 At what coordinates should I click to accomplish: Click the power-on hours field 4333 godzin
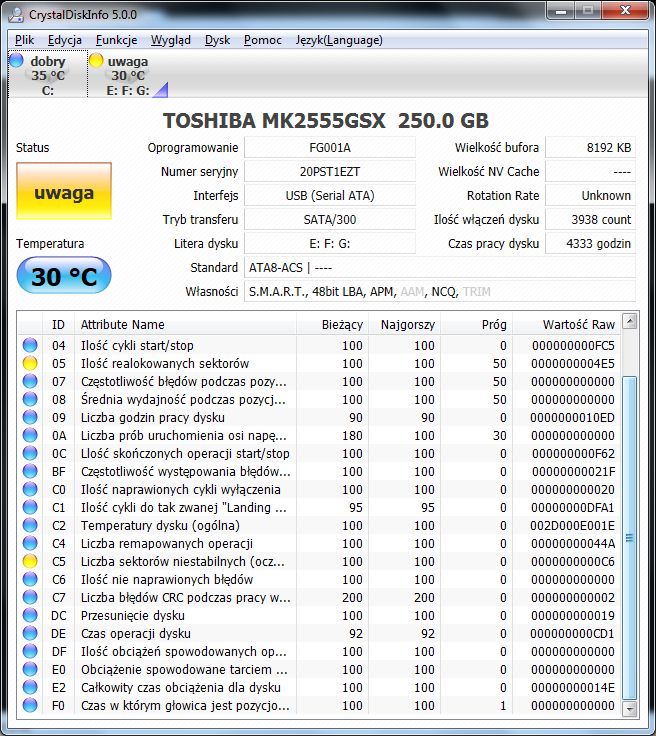[590, 244]
